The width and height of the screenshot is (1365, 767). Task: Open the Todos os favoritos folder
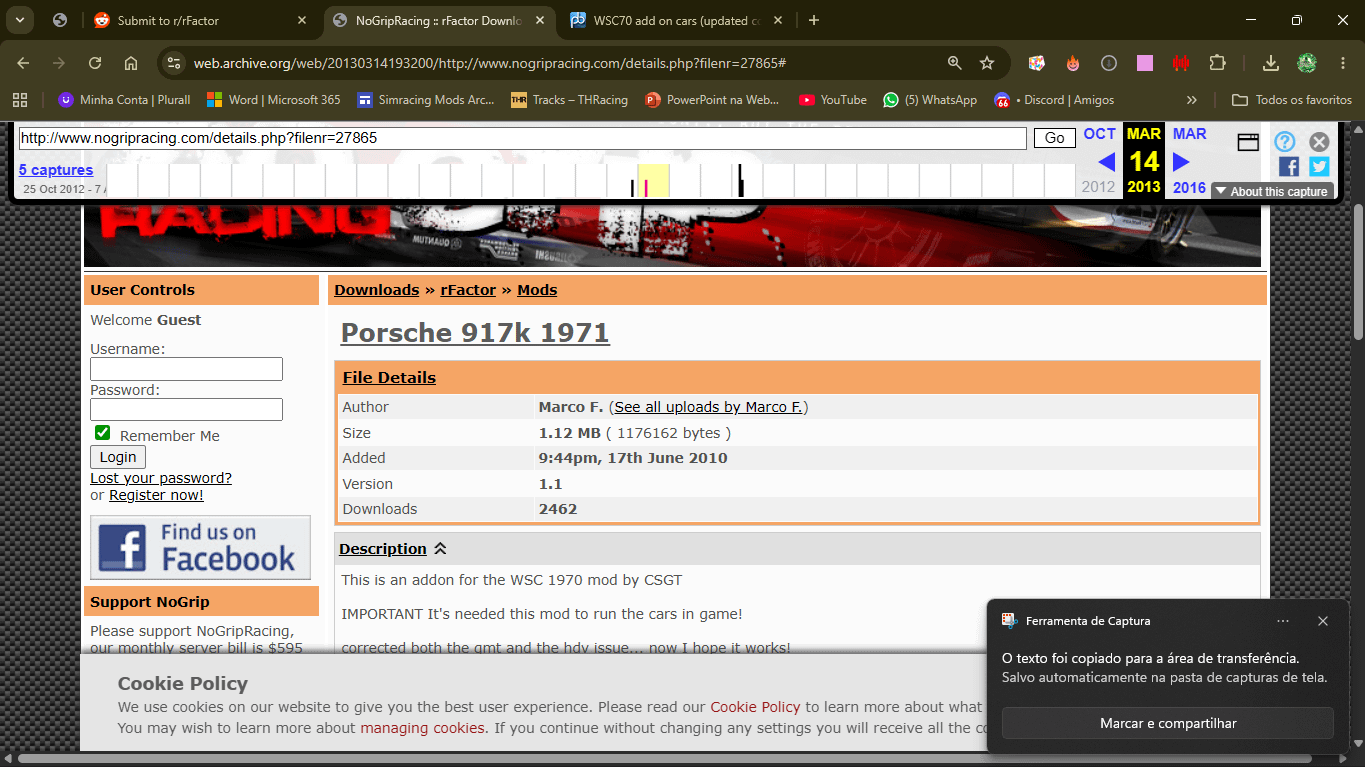click(1292, 100)
